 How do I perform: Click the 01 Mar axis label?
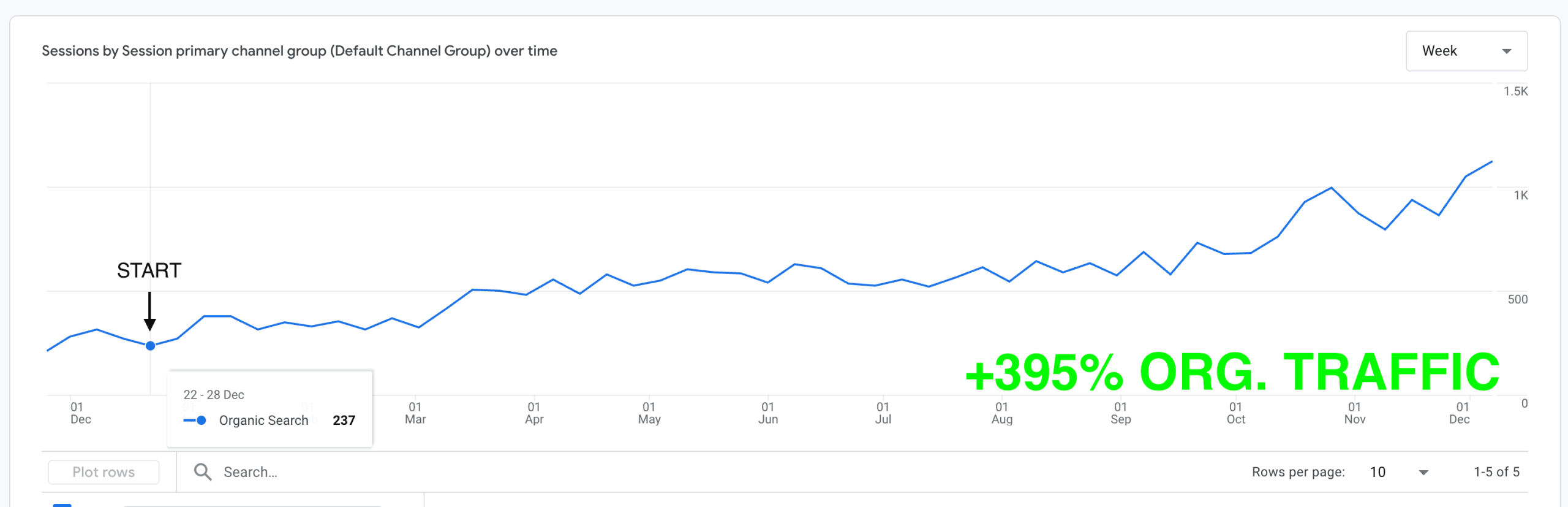pyautogui.click(x=415, y=413)
